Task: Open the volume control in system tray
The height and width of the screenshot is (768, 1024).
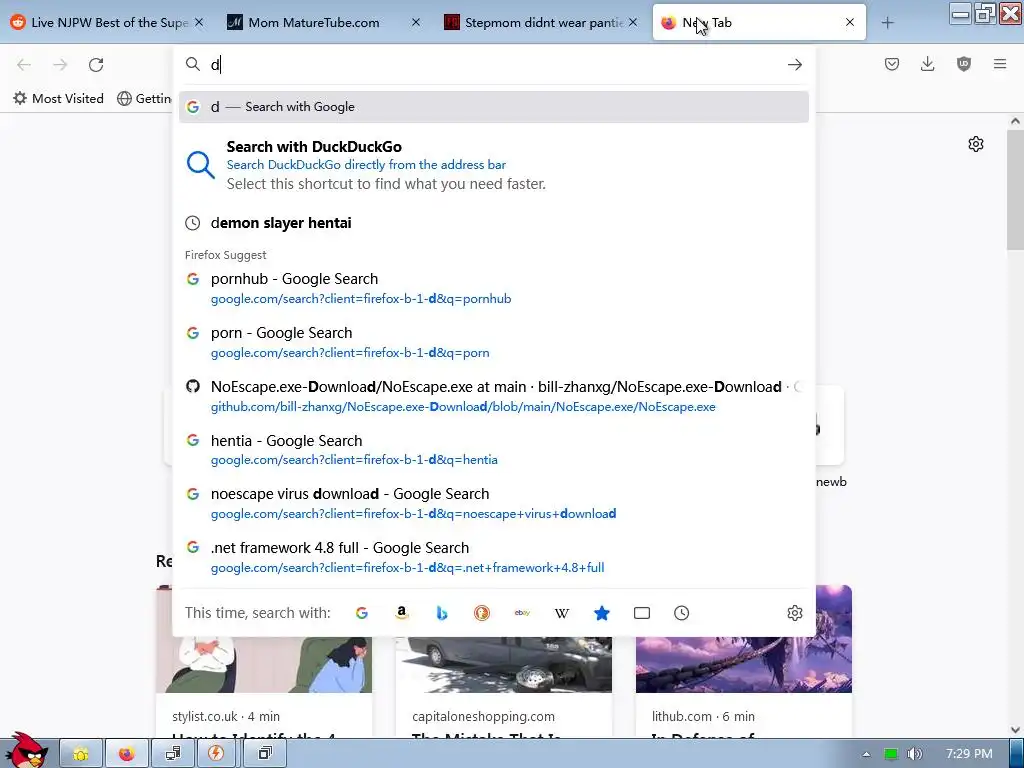Action: tap(915, 754)
